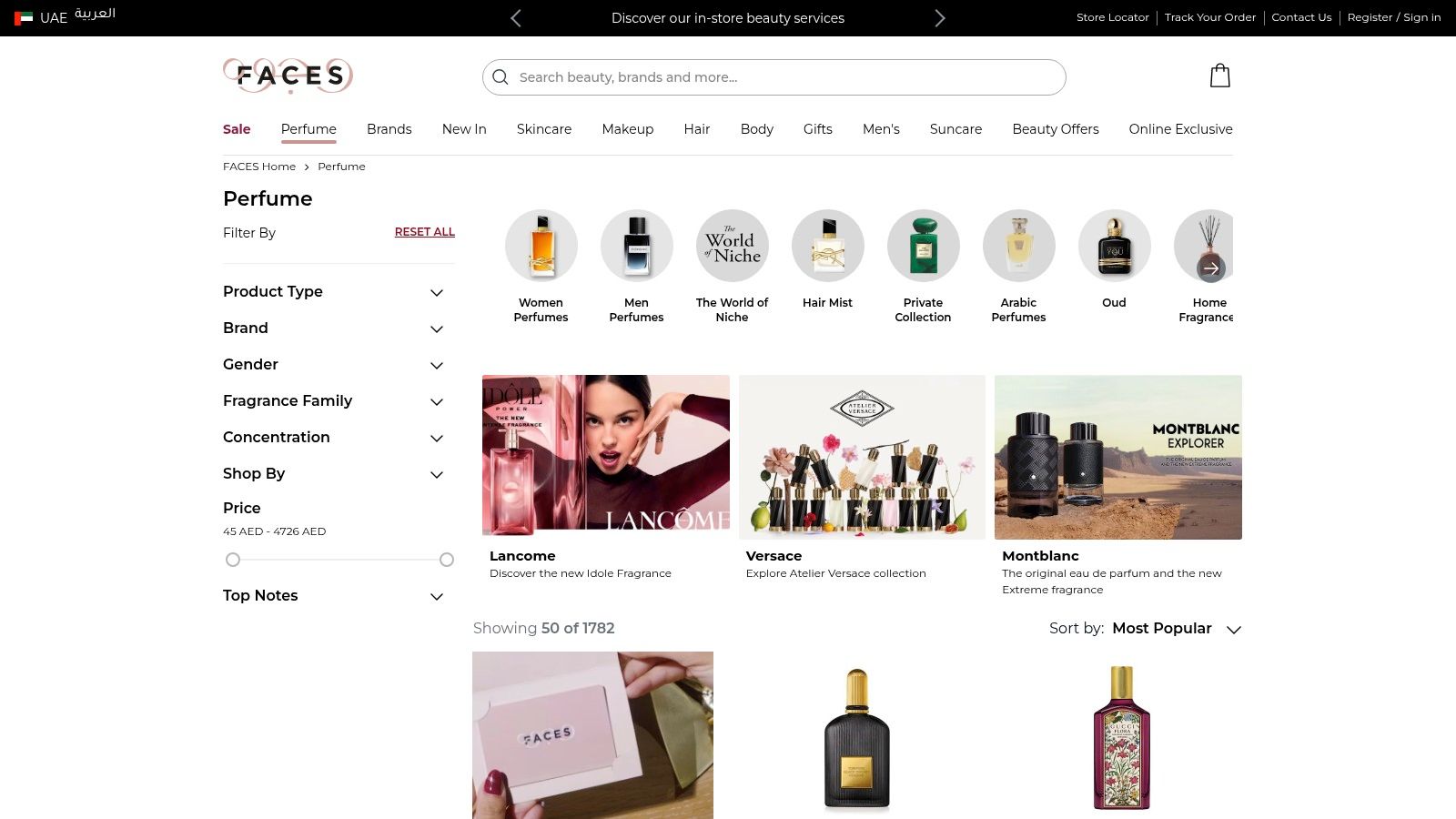Click the minimum price slider handle
1456x819 pixels.
click(x=233, y=560)
